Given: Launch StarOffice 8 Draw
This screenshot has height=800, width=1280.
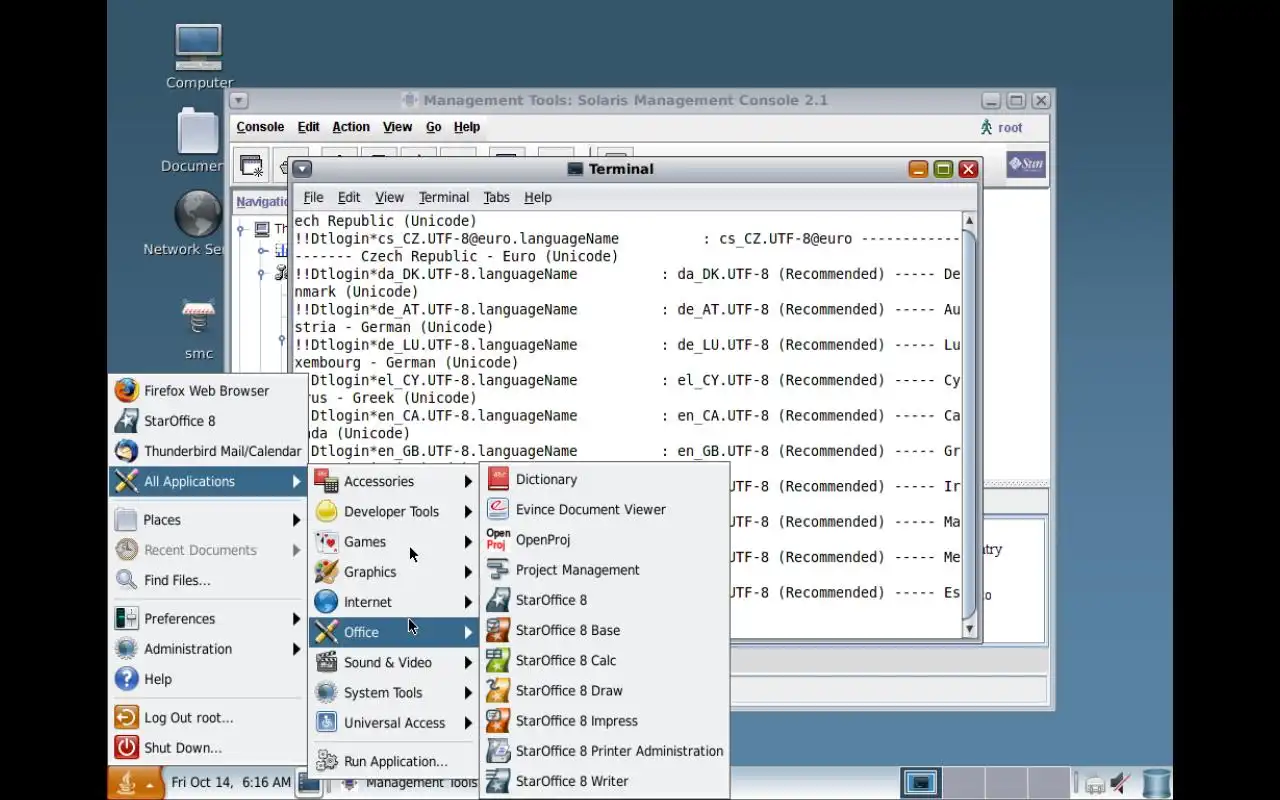Looking at the screenshot, I should pyautogui.click(x=604, y=690).
